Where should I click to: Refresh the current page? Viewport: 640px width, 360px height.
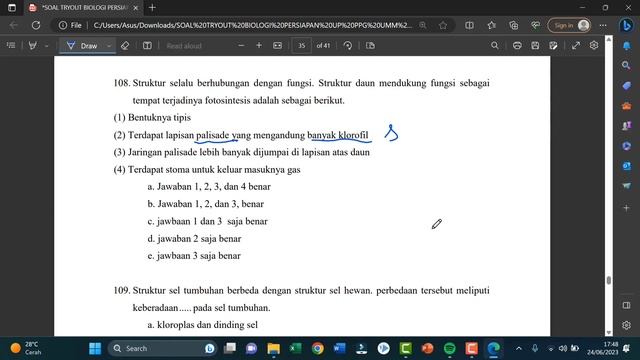coord(36,25)
